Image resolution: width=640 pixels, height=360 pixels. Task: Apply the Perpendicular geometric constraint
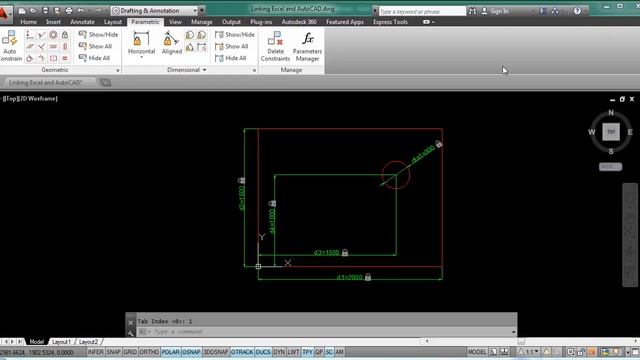[x=41, y=47]
